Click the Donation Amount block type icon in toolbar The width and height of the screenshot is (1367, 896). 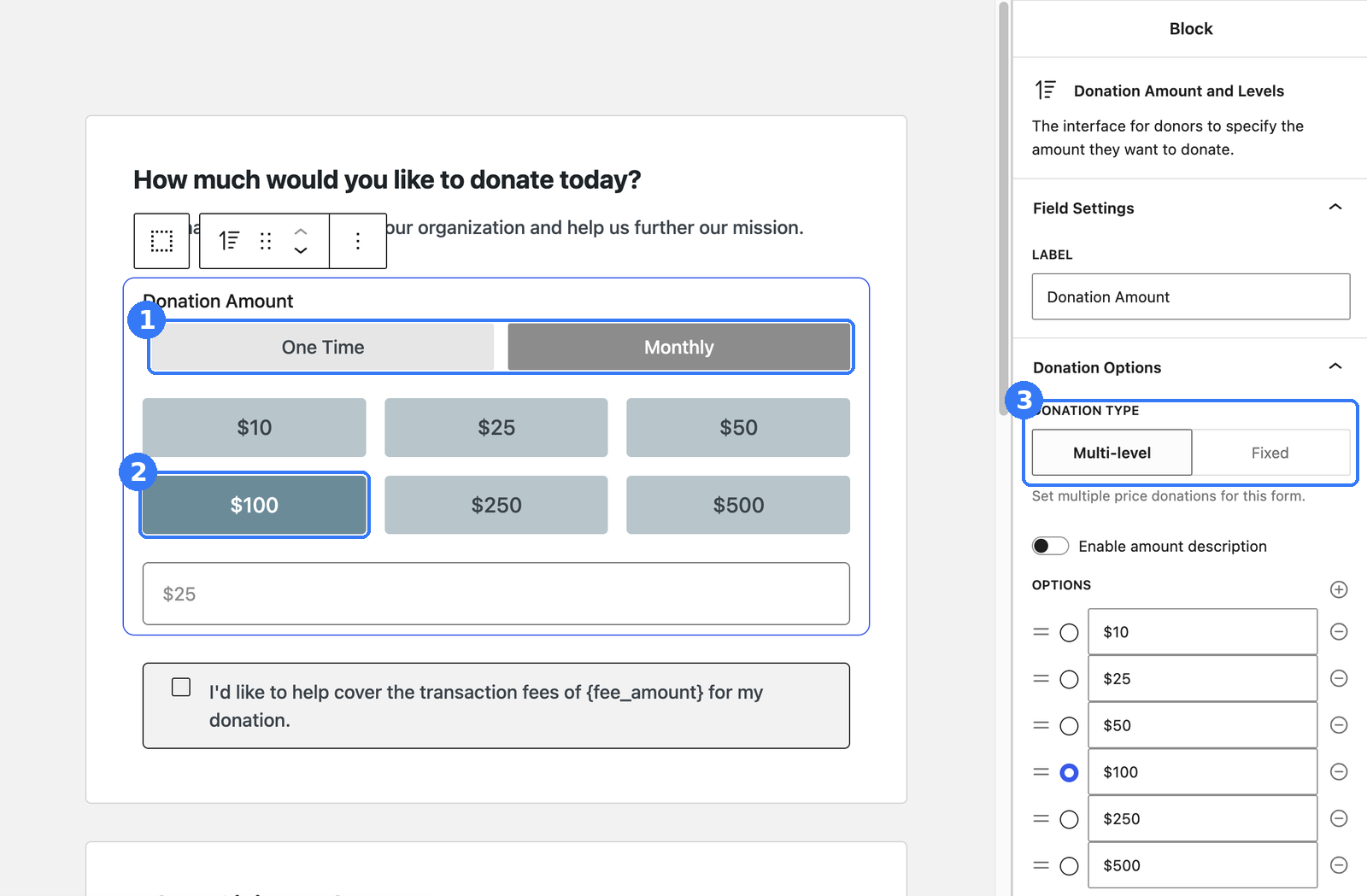click(229, 241)
